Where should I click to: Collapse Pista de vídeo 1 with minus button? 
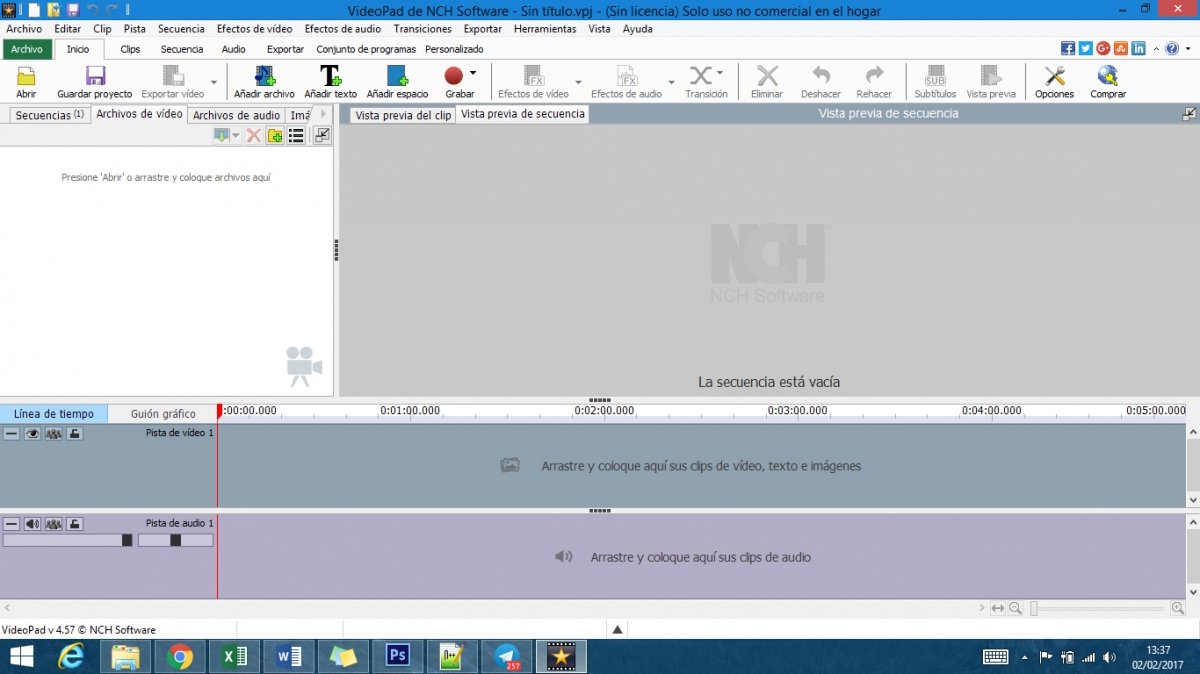(x=11, y=434)
